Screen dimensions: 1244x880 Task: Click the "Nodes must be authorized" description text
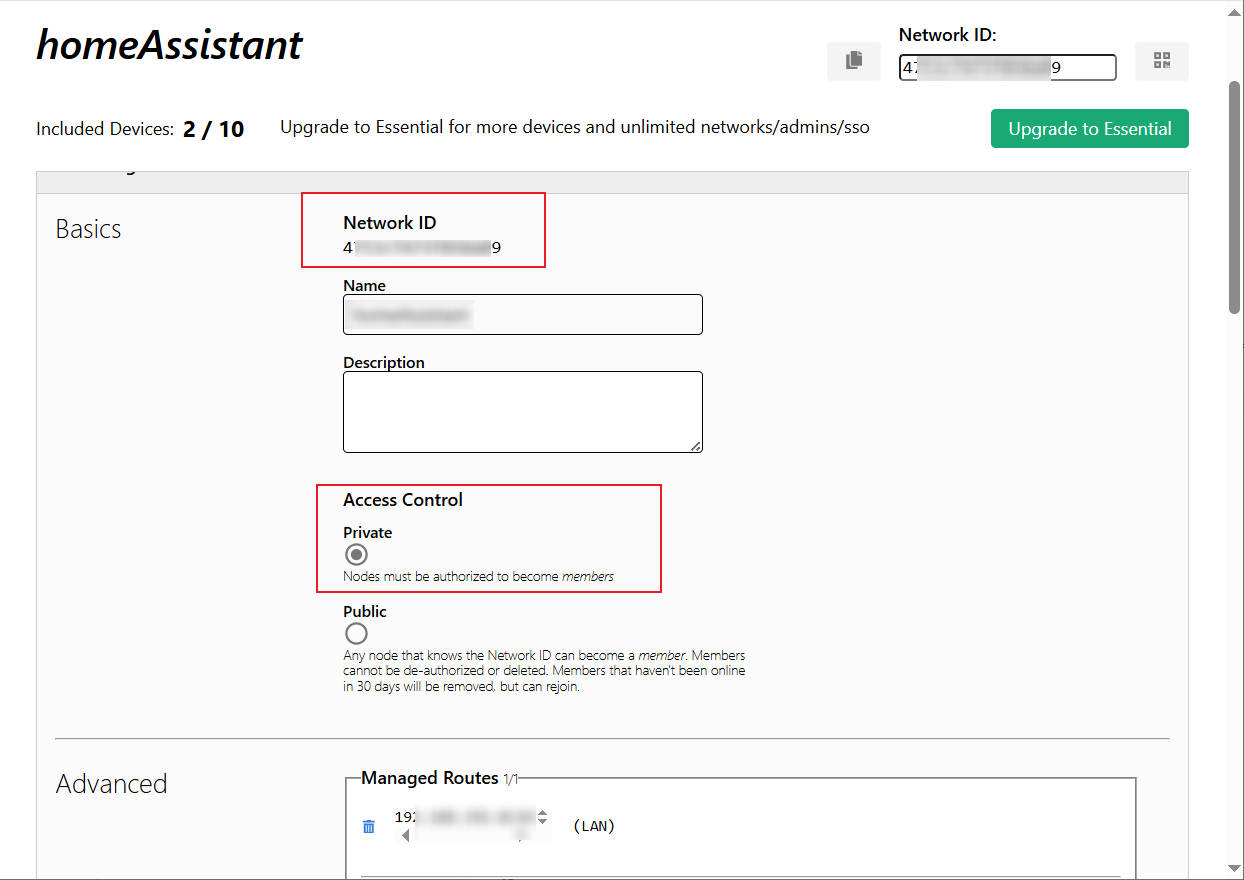click(x=478, y=576)
